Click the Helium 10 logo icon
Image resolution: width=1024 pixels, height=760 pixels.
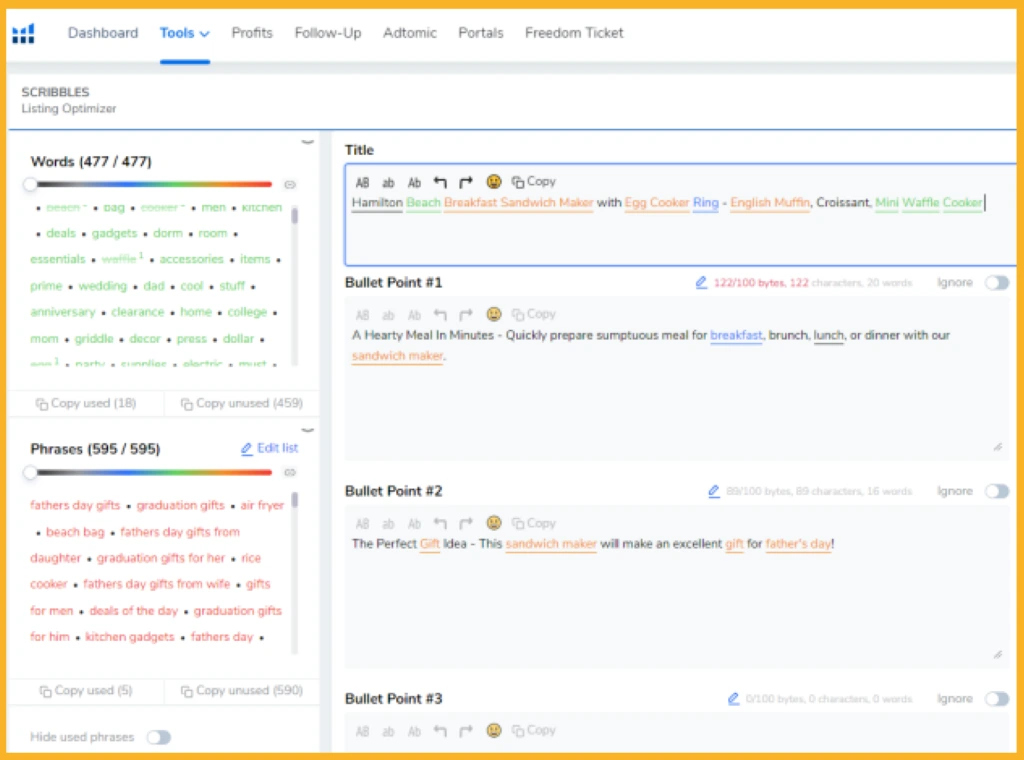pos(23,34)
